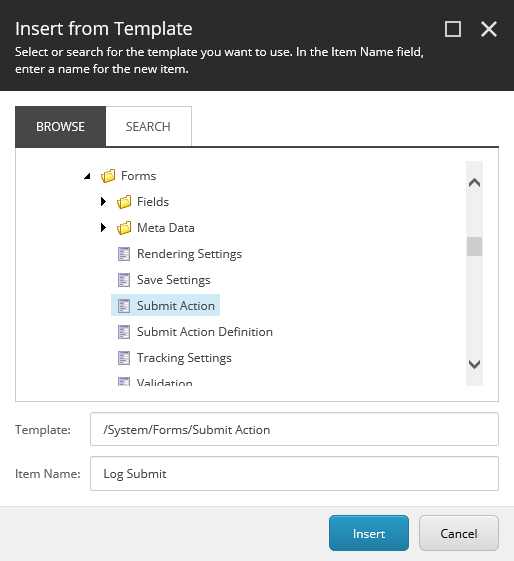Click the Save Settings template icon
514x561 pixels.
(x=124, y=280)
